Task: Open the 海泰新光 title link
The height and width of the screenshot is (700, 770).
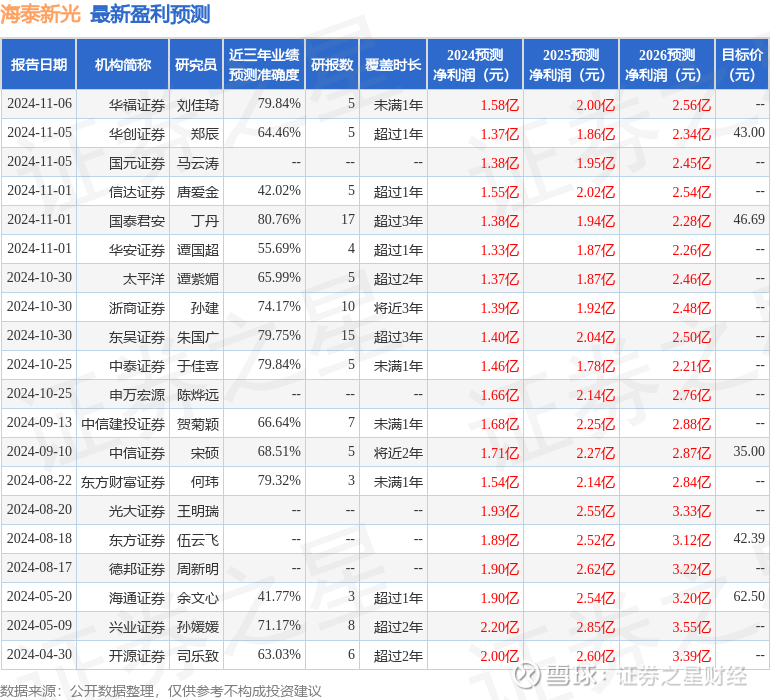Action: (x=40, y=14)
